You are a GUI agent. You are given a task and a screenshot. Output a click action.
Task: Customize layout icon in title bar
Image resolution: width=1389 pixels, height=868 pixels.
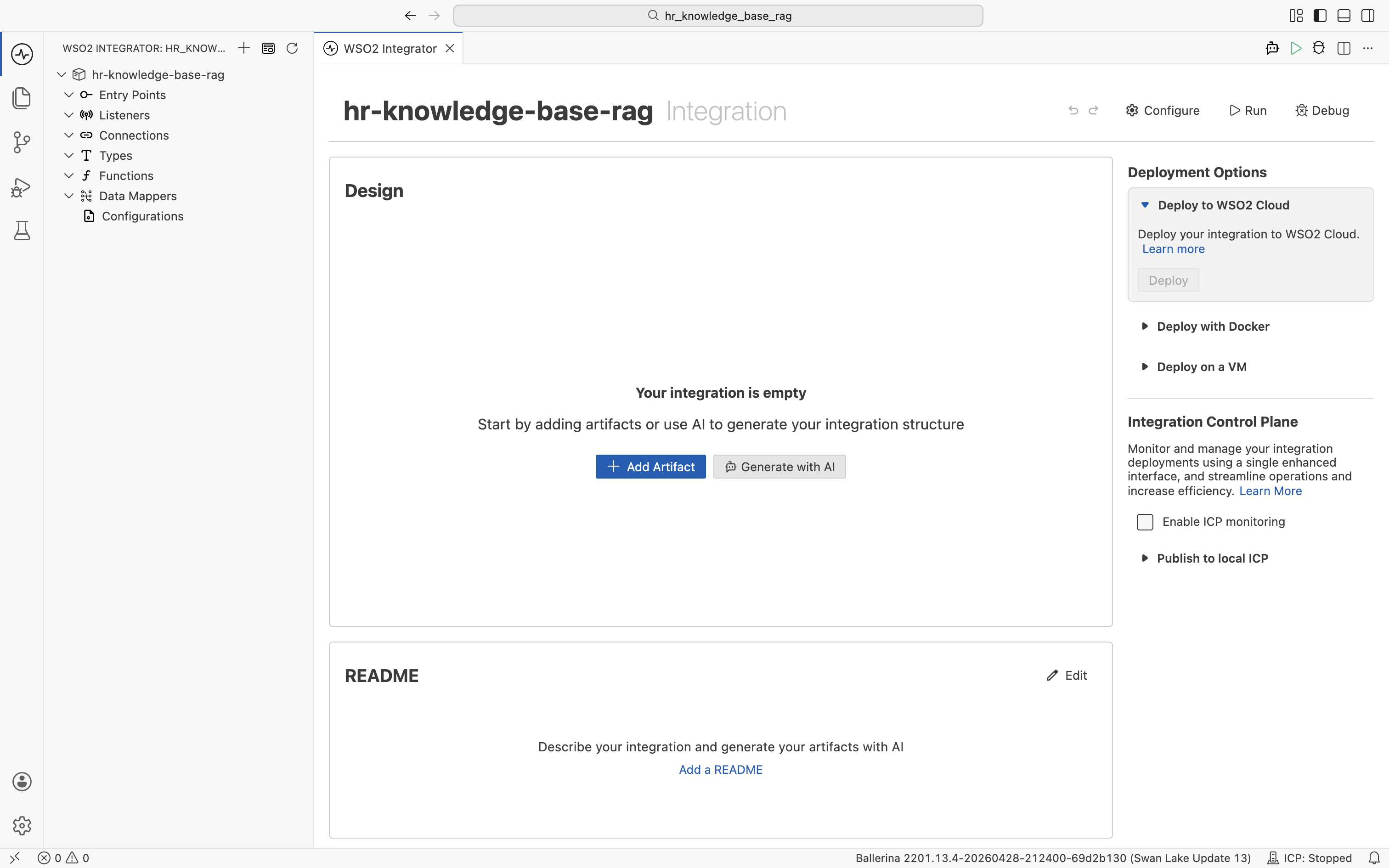click(x=1296, y=16)
